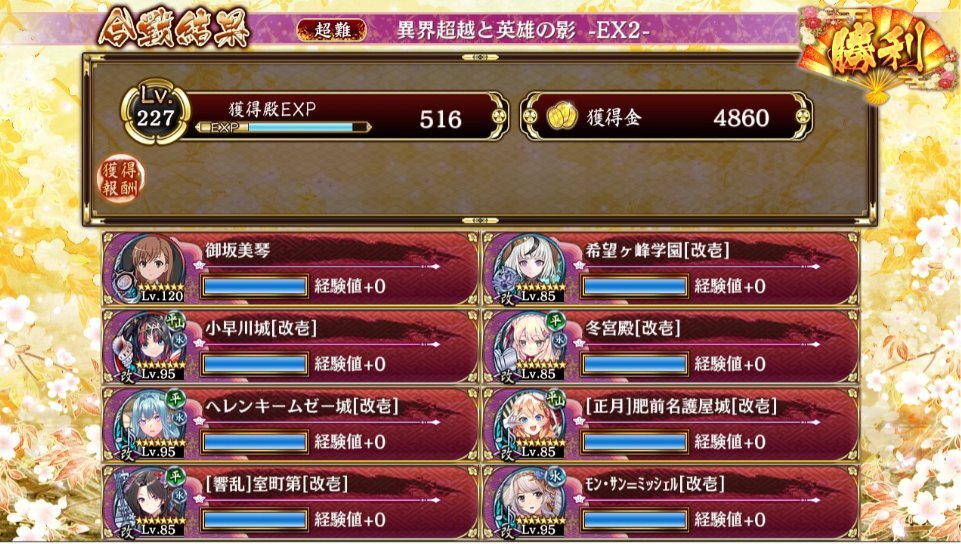Screen dimensions: 961x544
Task: Open the 冬宮殿[改壱] character portrait
Action: pos(530,346)
